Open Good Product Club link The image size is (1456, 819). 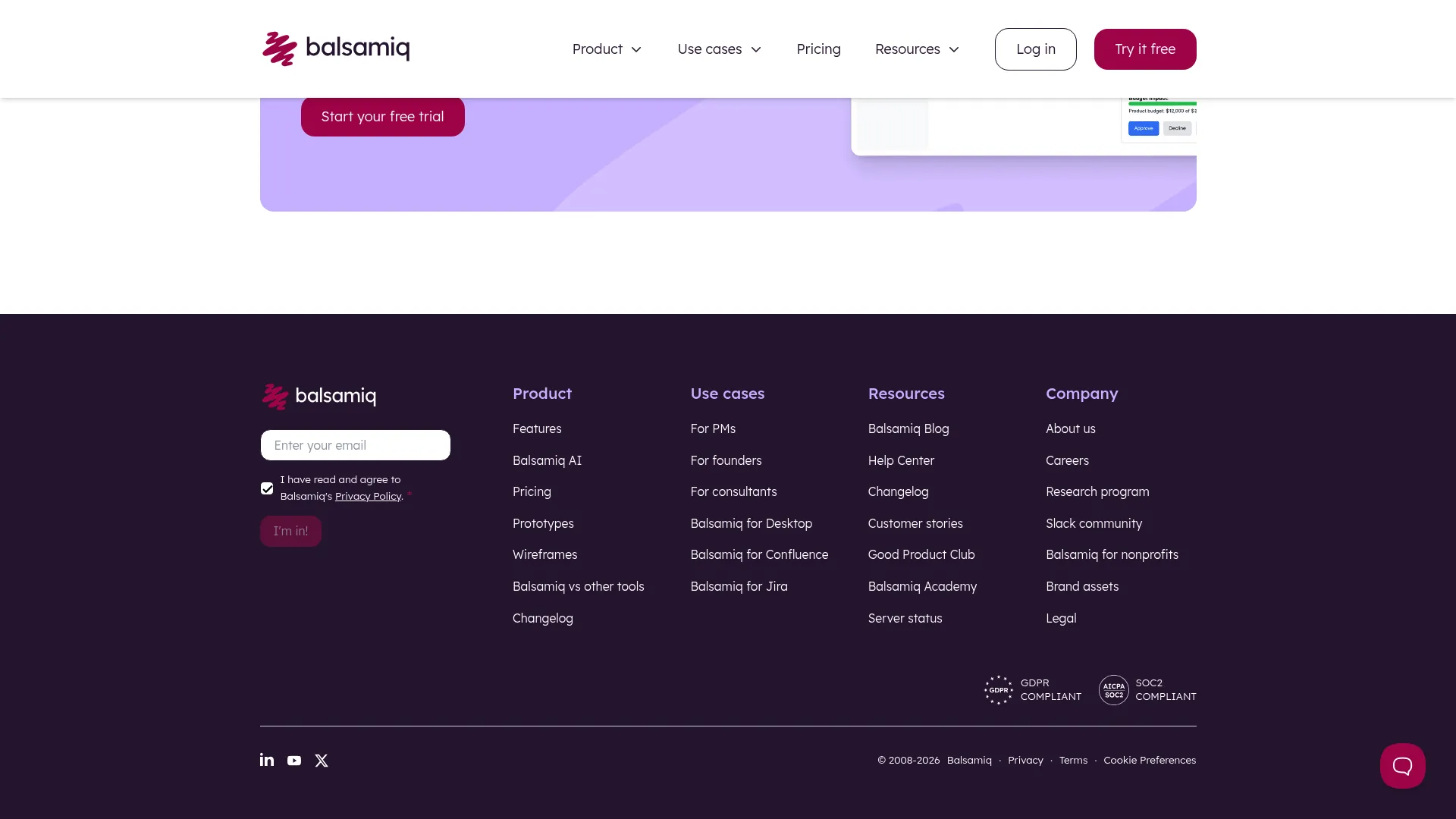(921, 554)
